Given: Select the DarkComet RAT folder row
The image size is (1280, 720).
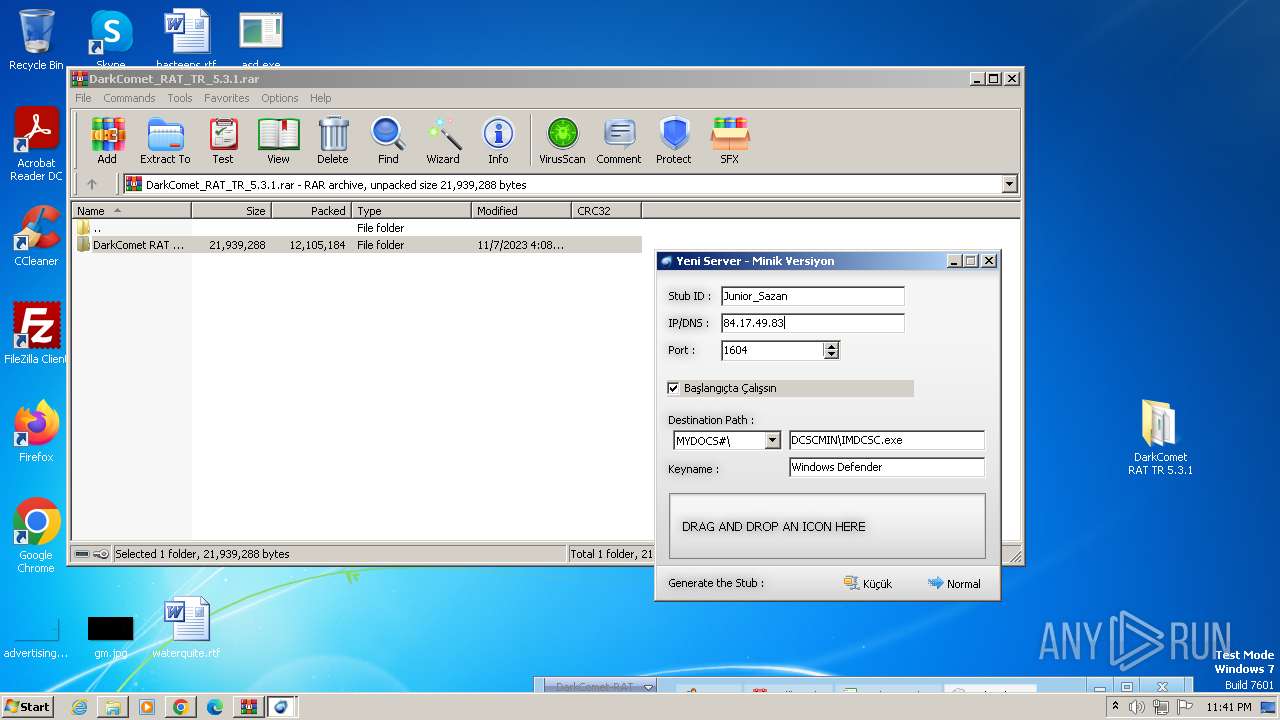Looking at the screenshot, I should click(357, 245).
